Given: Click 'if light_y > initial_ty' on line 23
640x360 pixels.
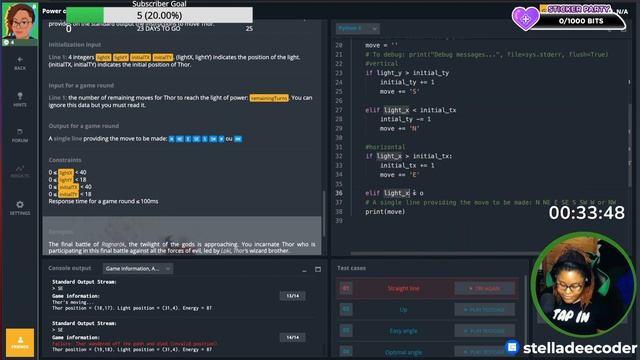Looking at the screenshot, I should 407,73.
